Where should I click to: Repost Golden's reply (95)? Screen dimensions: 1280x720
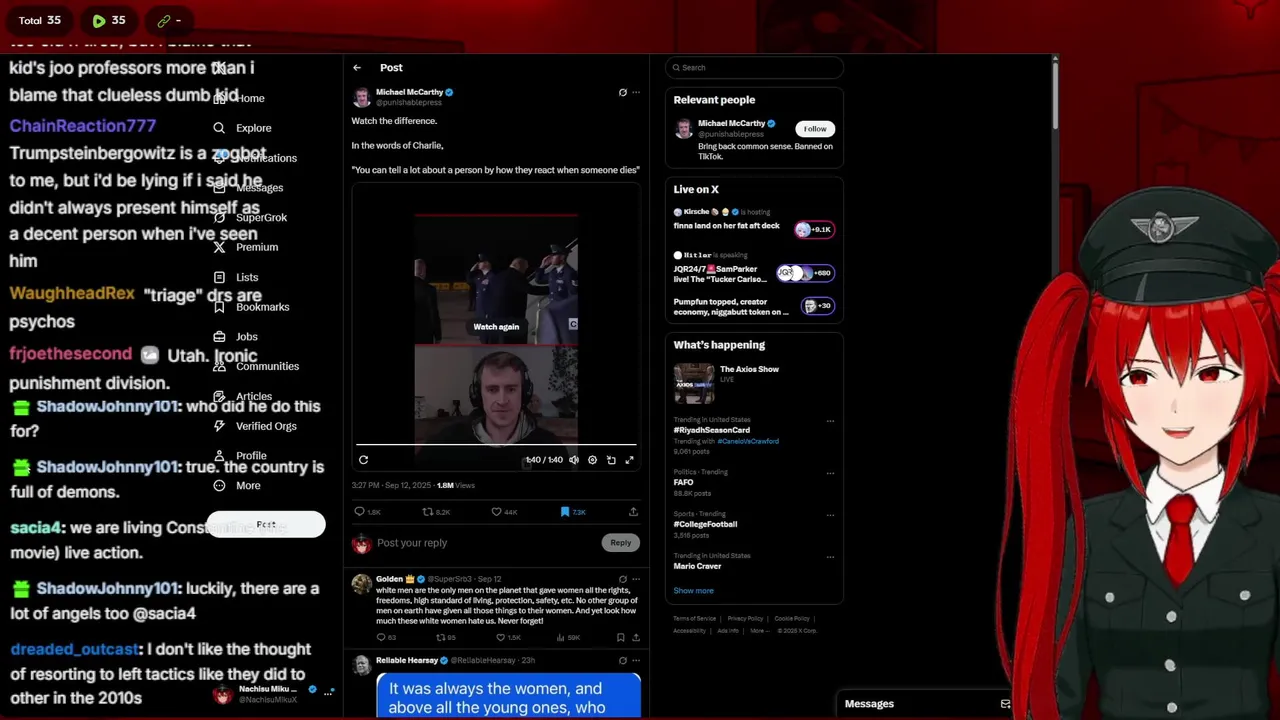(x=445, y=637)
